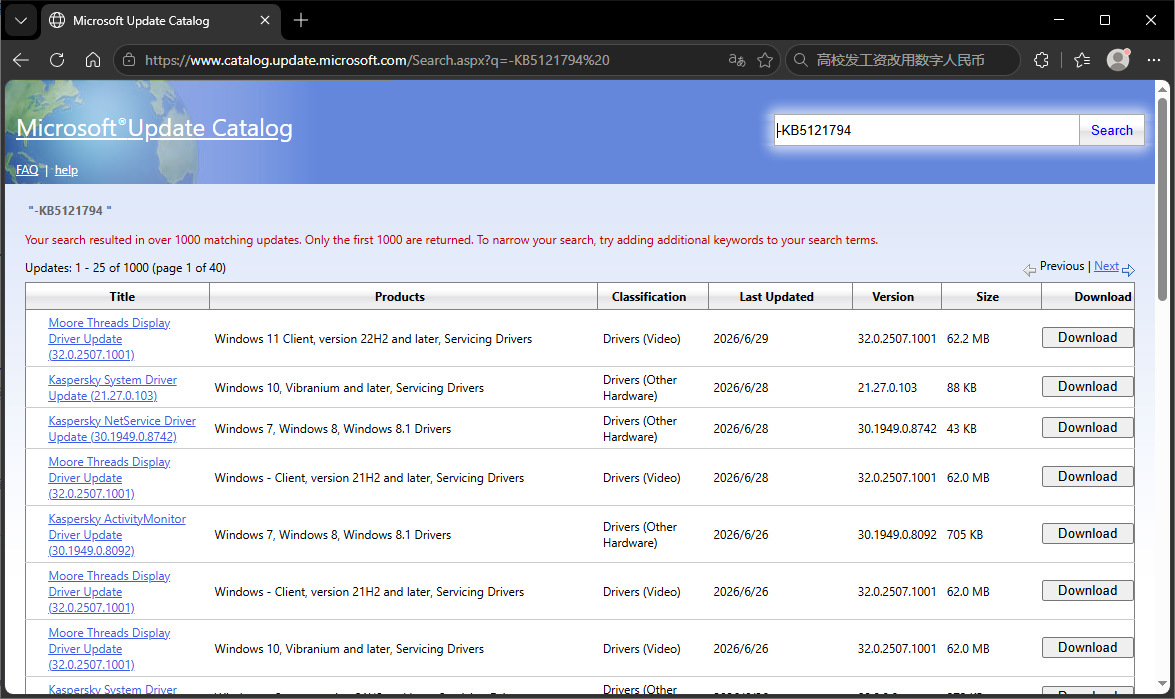View site information lock icon
This screenshot has height=699, width=1175.
point(129,60)
